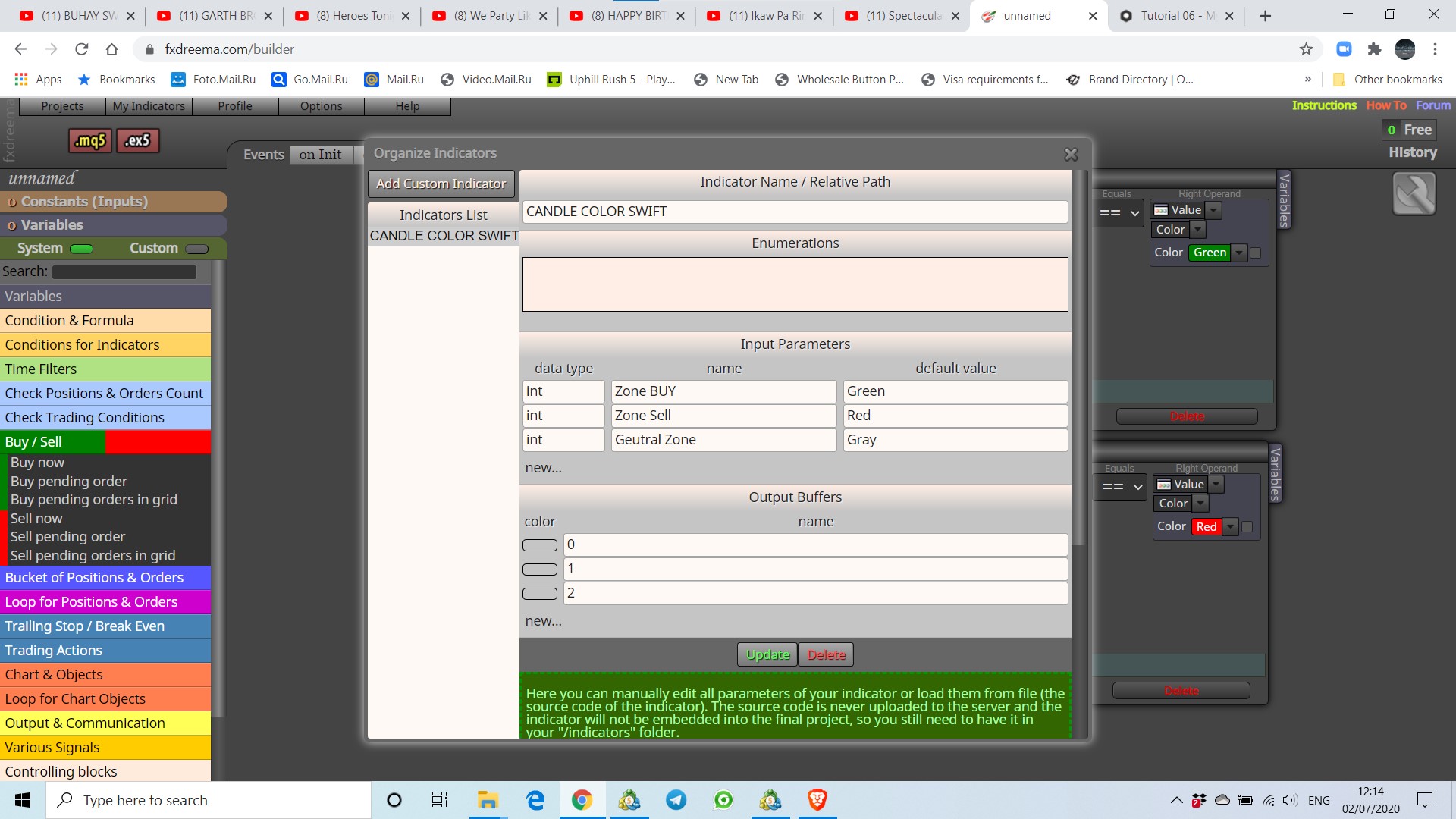Image resolution: width=1456 pixels, height=819 pixels.
Task: Go to browser home page
Action: coord(111,49)
